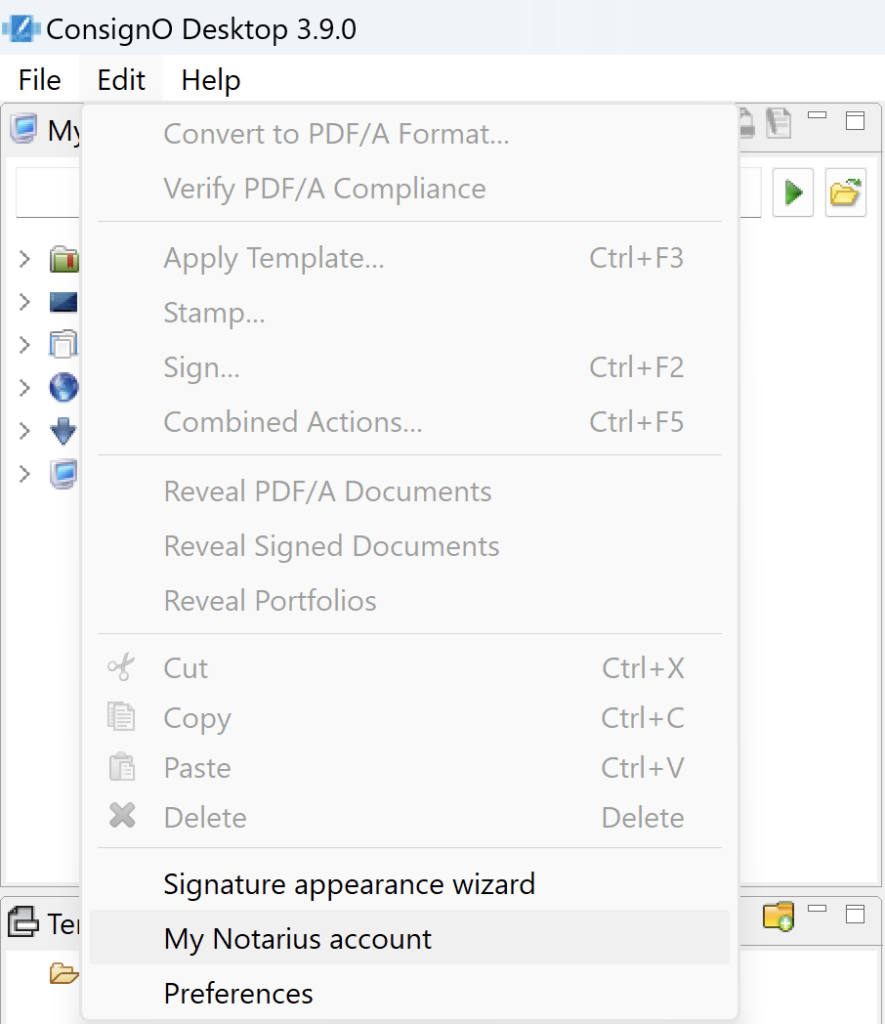Open Preferences from the Edit menu
The width and height of the screenshot is (885, 1024).
pyautogui.click(x=238, y=993)
